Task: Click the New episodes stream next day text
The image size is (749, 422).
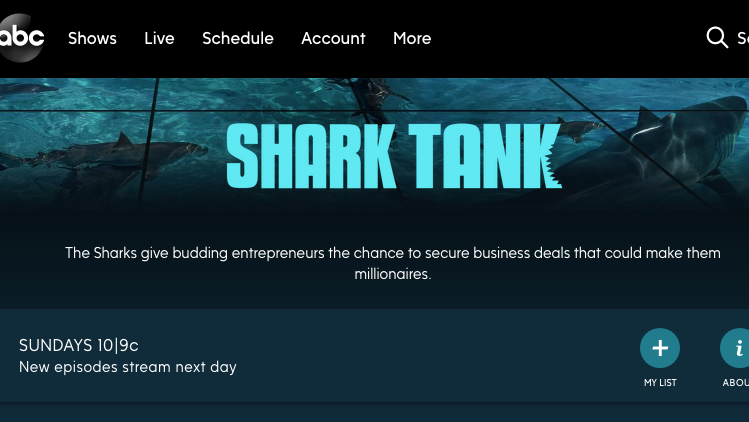Action: [x=128, y=367]
